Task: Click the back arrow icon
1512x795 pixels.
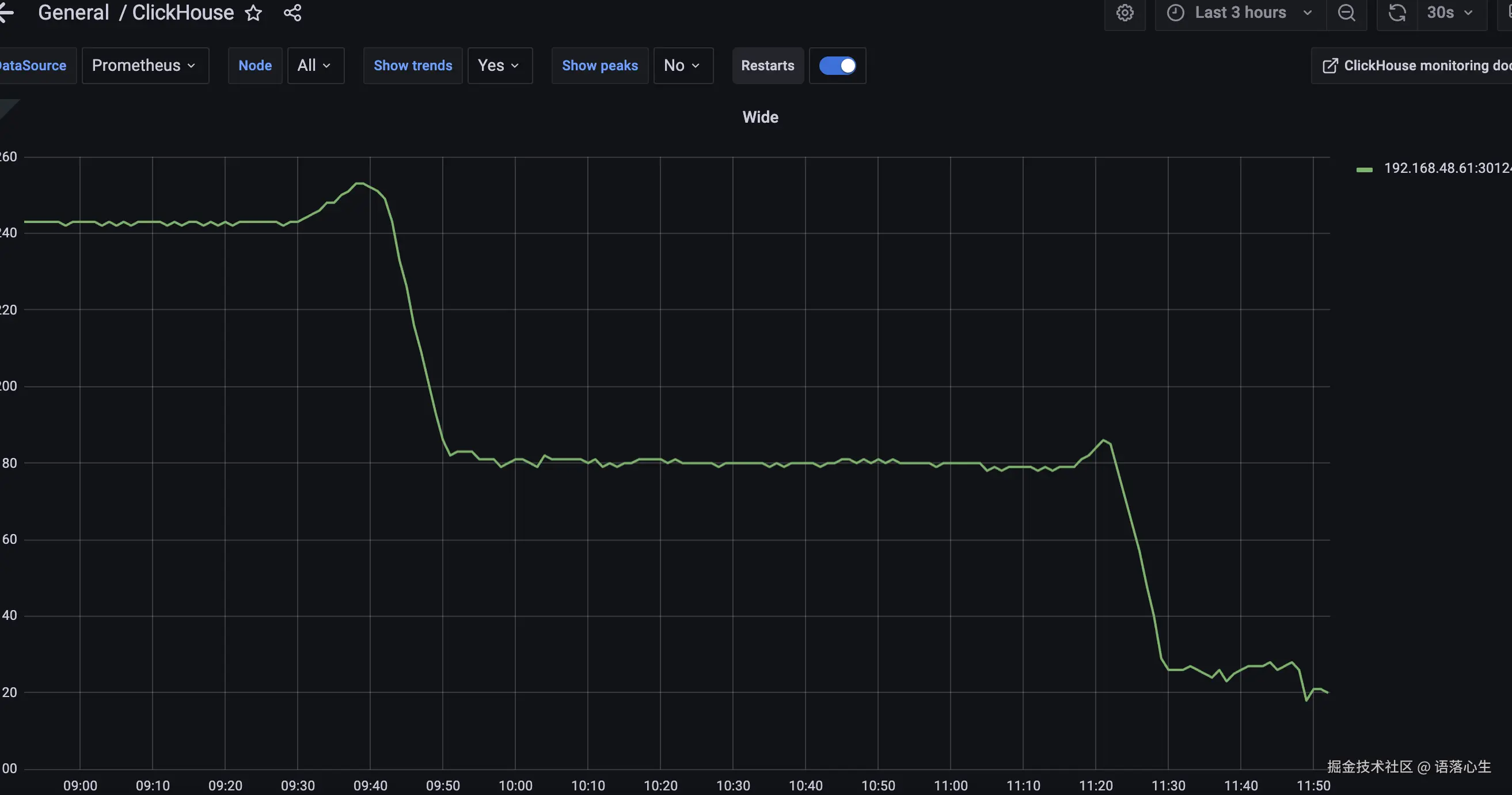Action: [x=6, y=13]
